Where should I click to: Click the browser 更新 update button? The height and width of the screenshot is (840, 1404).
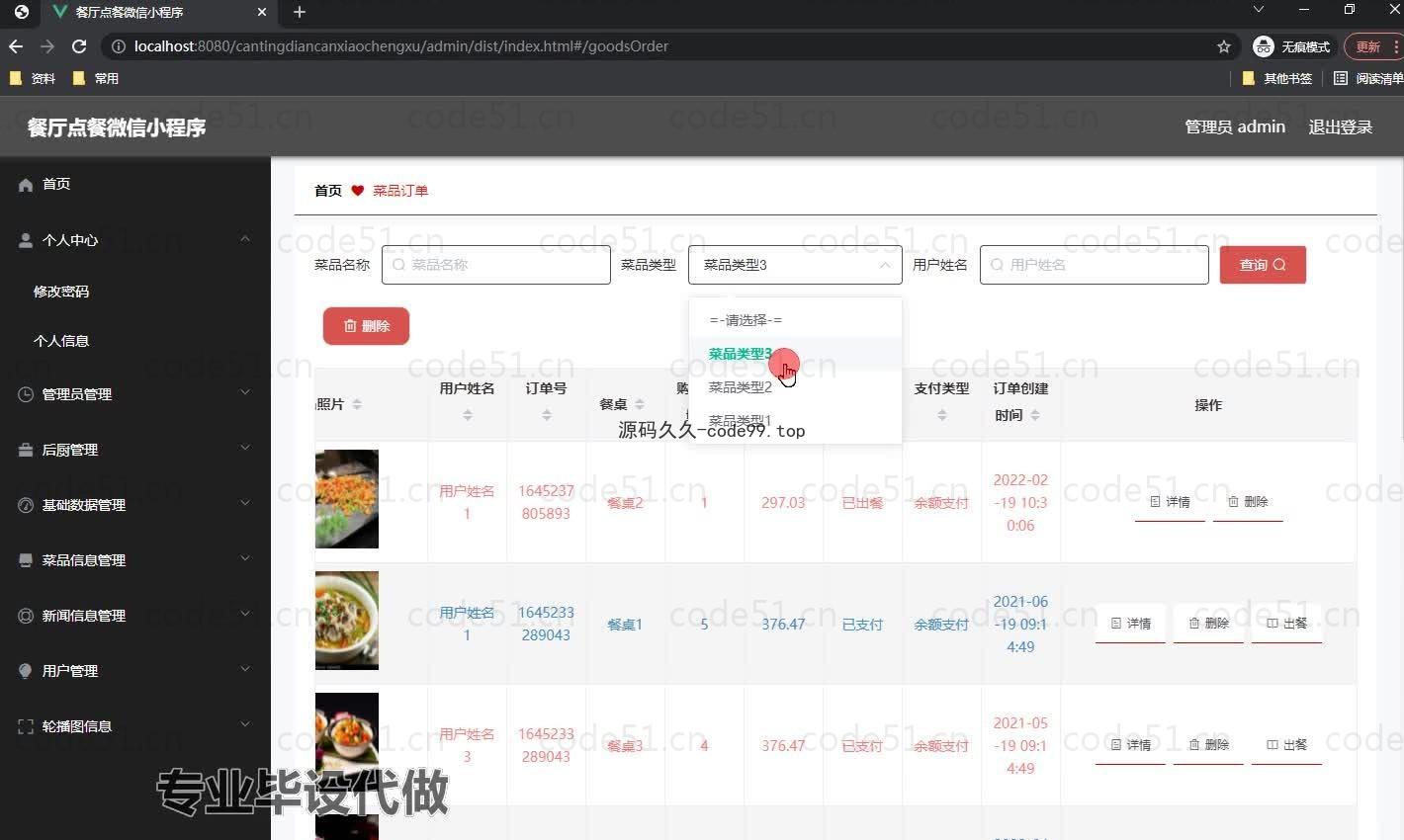(x=1373, y=46)
